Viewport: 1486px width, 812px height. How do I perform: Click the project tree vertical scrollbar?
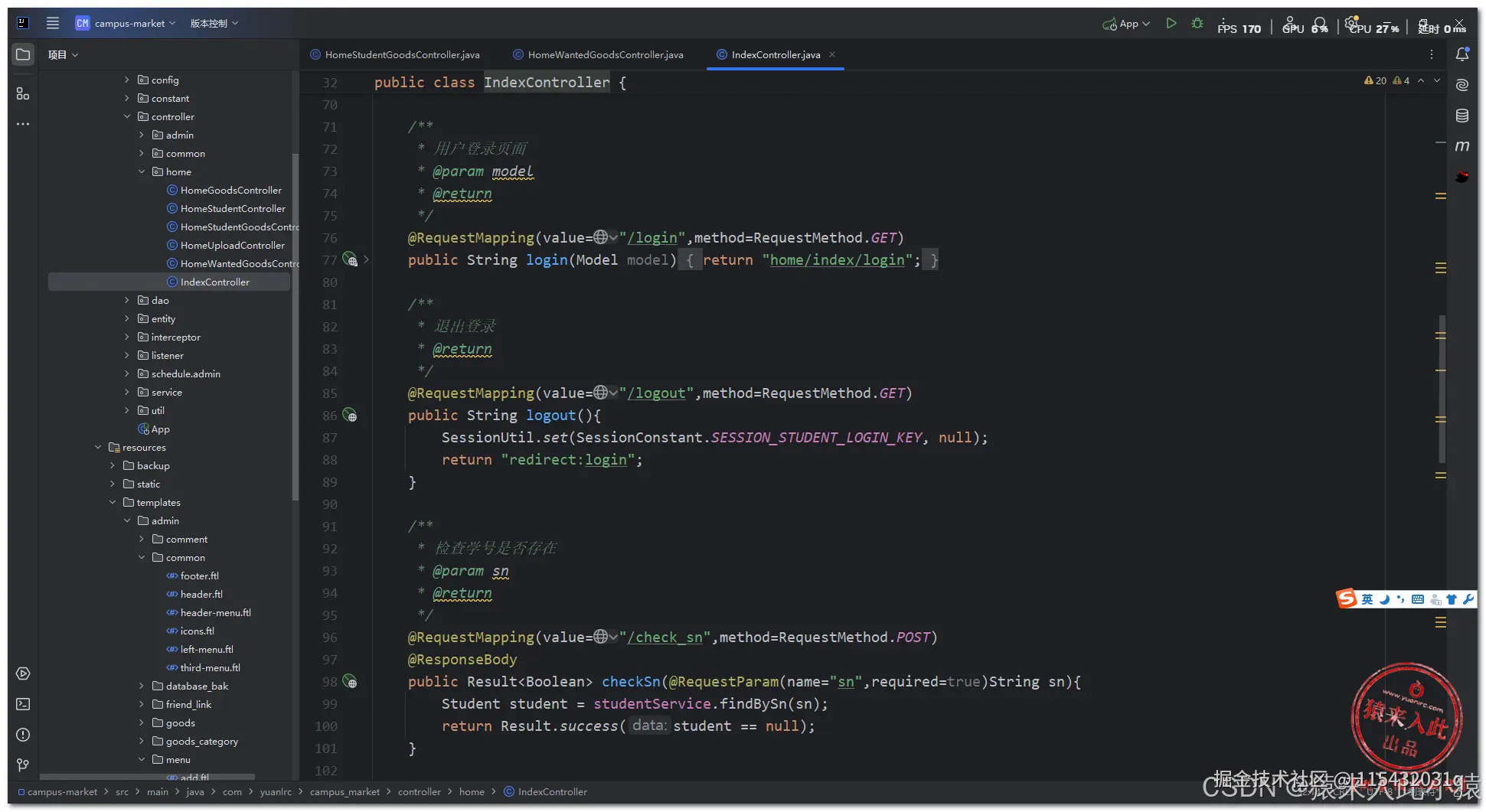pos(296,327)
